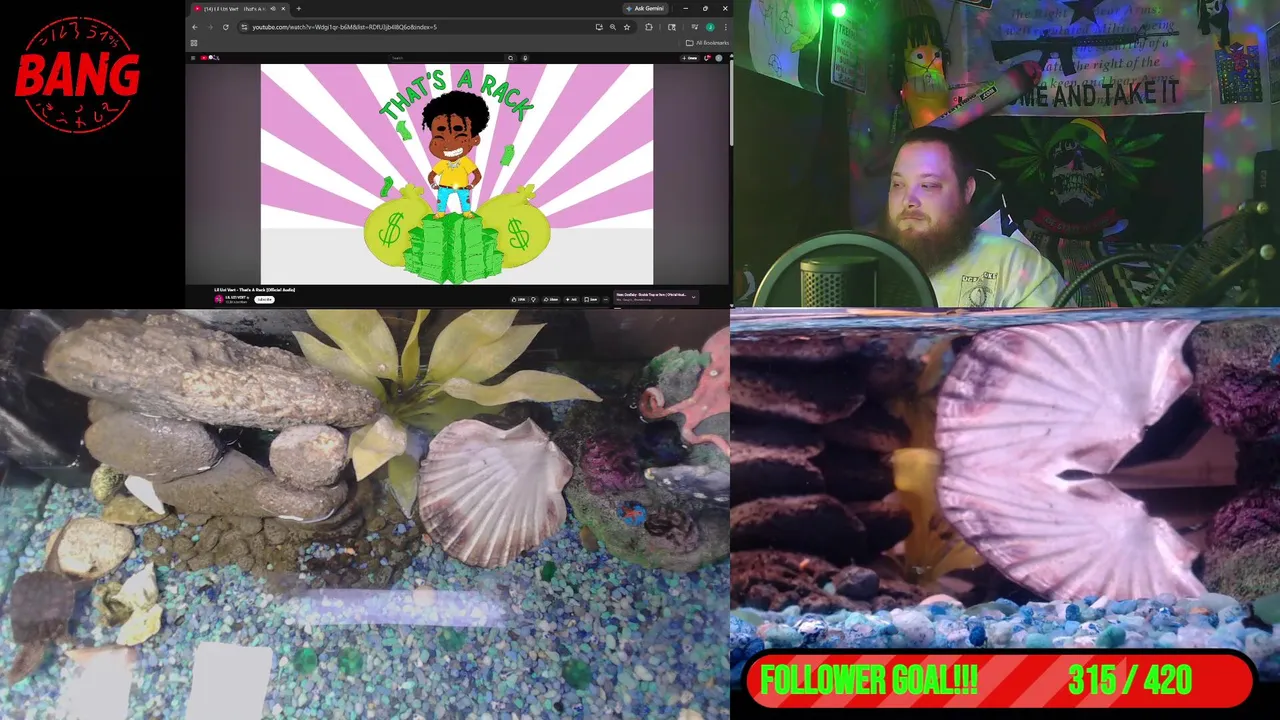Open the Chrome extensions puzzle icon
The width and height of the screenshot is (1280, 720).
click(649, 27)
